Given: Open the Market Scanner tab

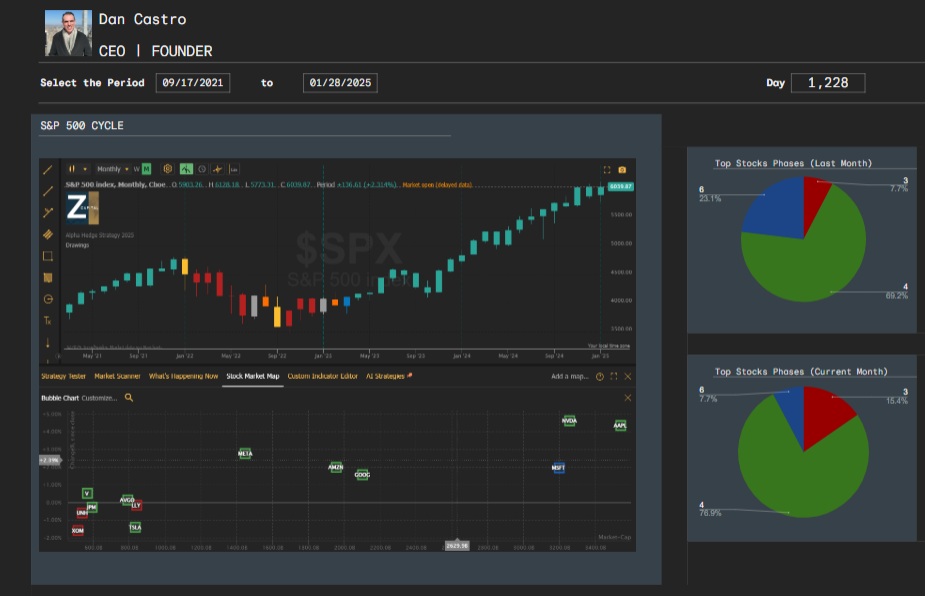Looking at the screenshot, I should [x=117, y=376].
